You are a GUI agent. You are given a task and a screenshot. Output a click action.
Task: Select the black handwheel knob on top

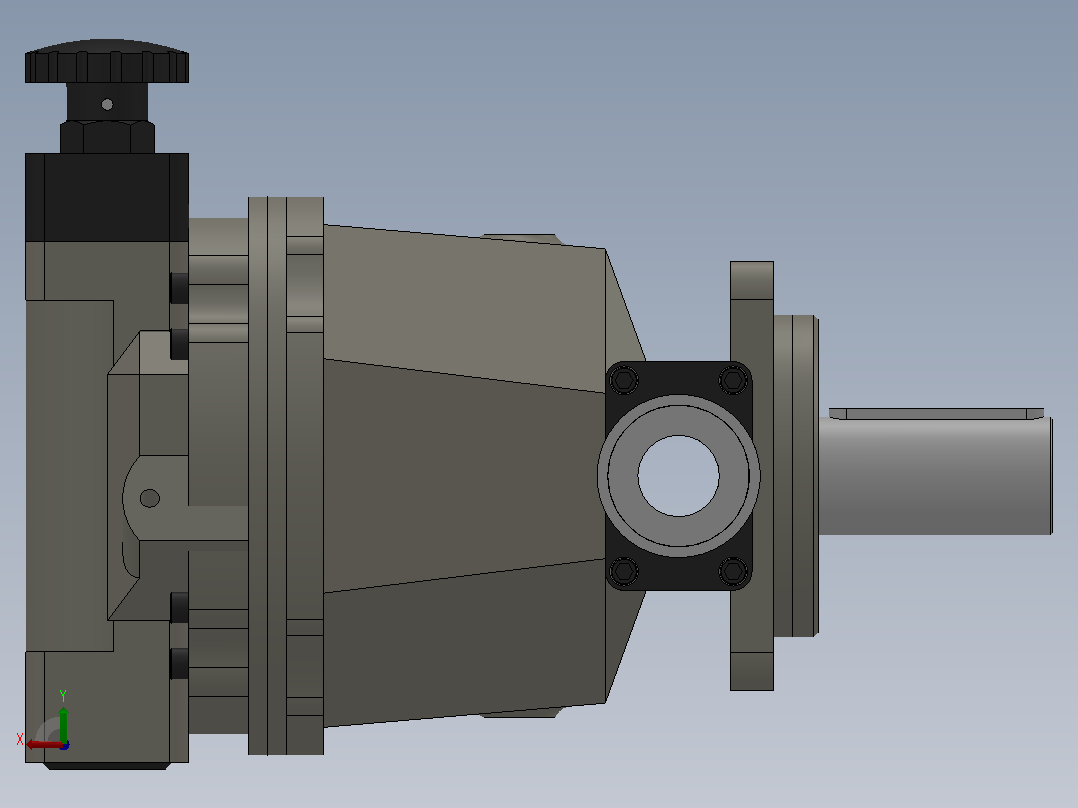pos(107,61)
